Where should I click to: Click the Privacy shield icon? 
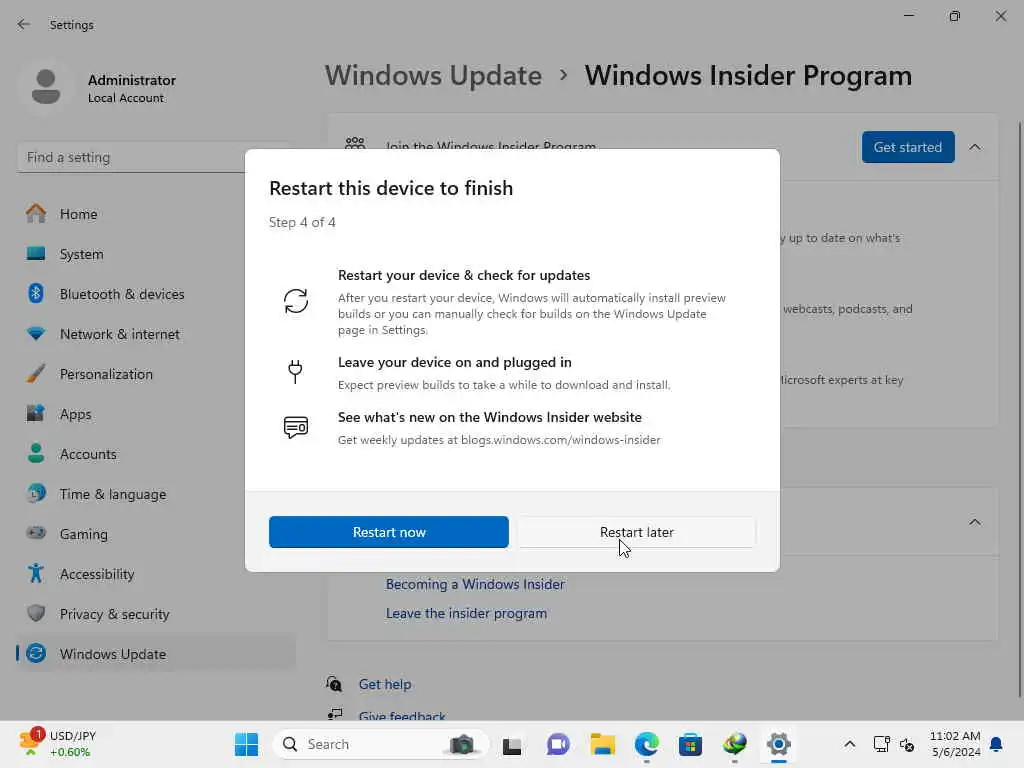(x=36, y=613)
